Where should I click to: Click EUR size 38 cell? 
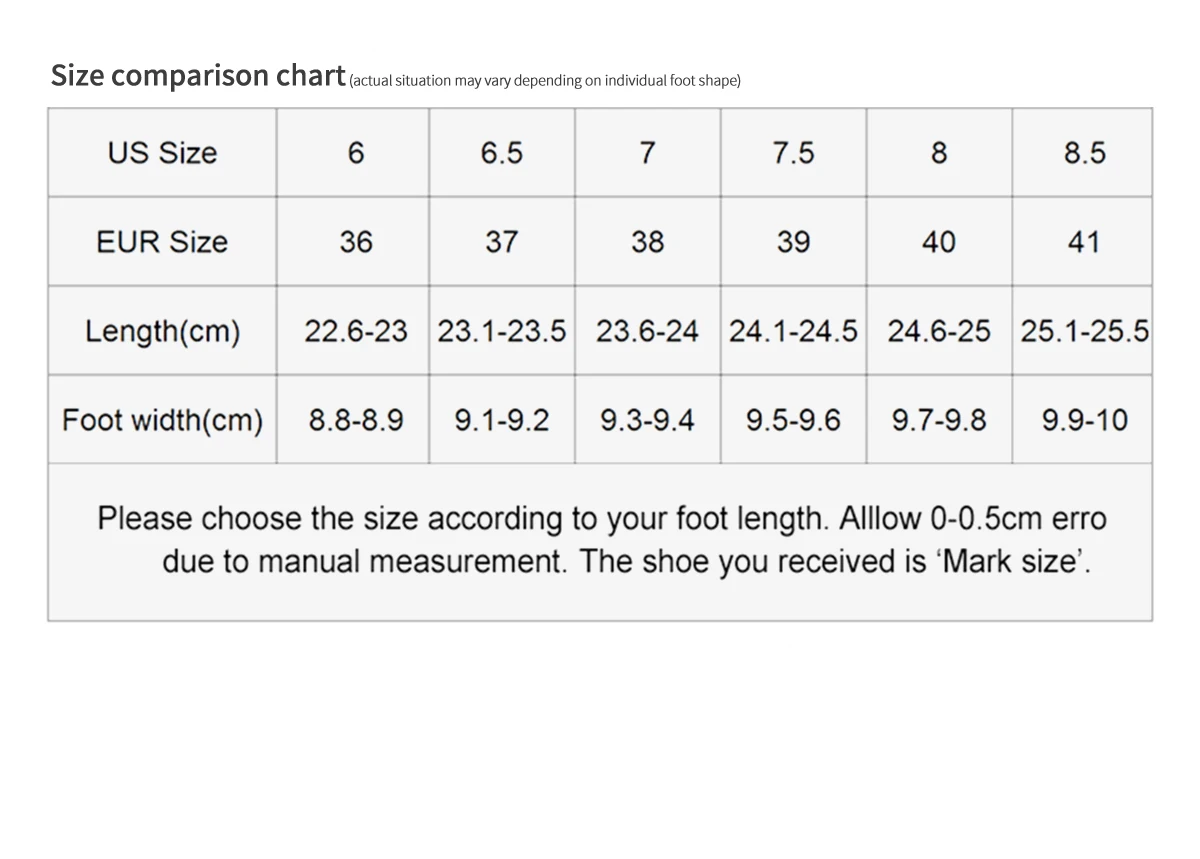(x=647, y=241)
